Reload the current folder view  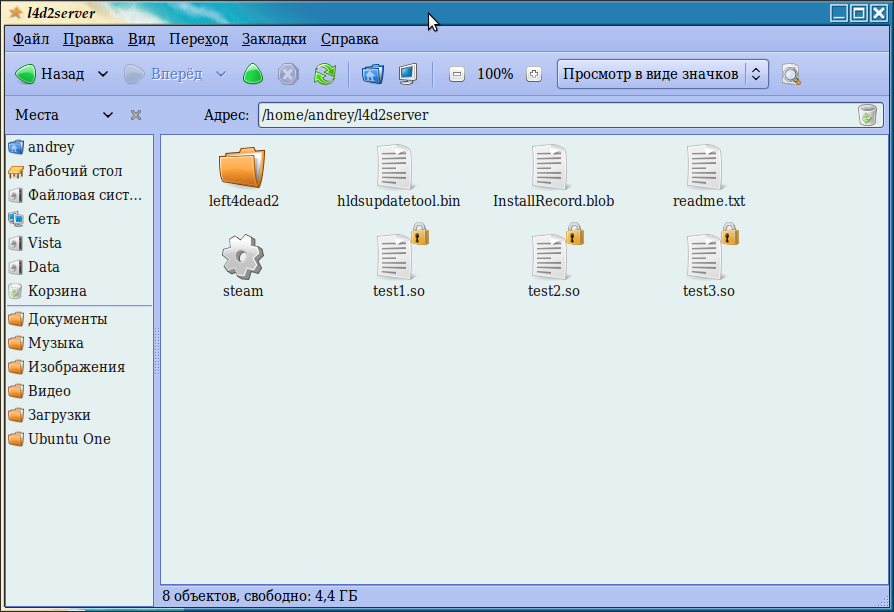(x=324, y=74)
